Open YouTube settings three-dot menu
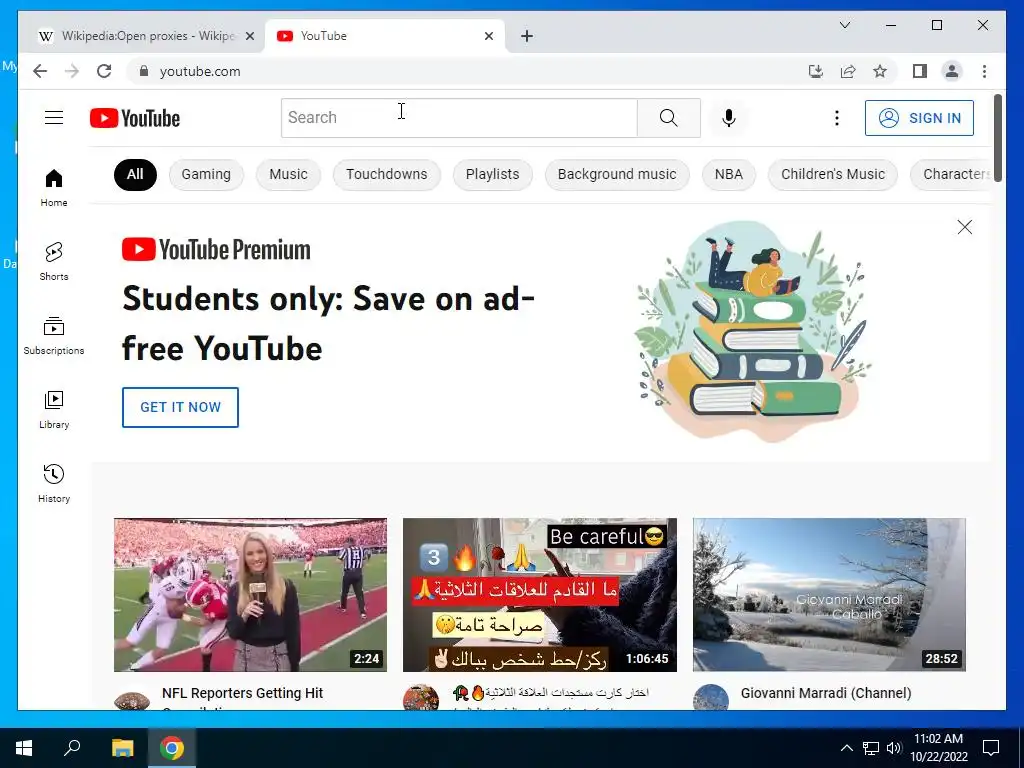The image size is (1024, 768). click(837, 118)
